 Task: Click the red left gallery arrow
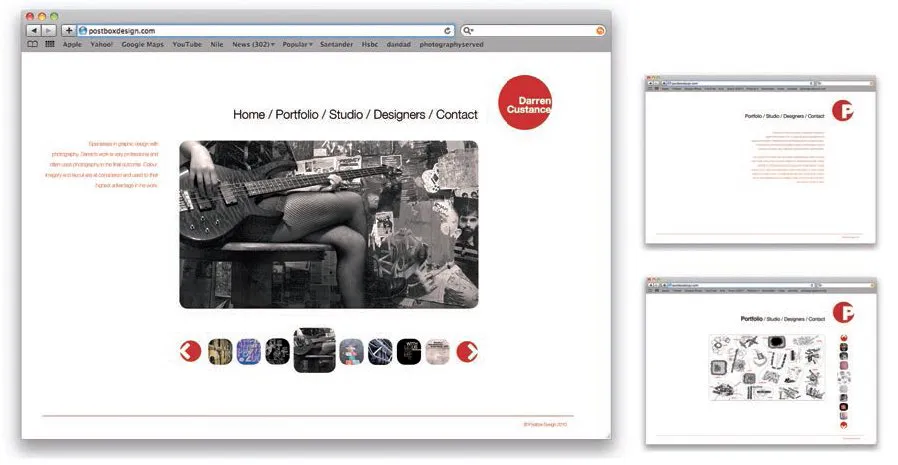(x=190, y=351)
